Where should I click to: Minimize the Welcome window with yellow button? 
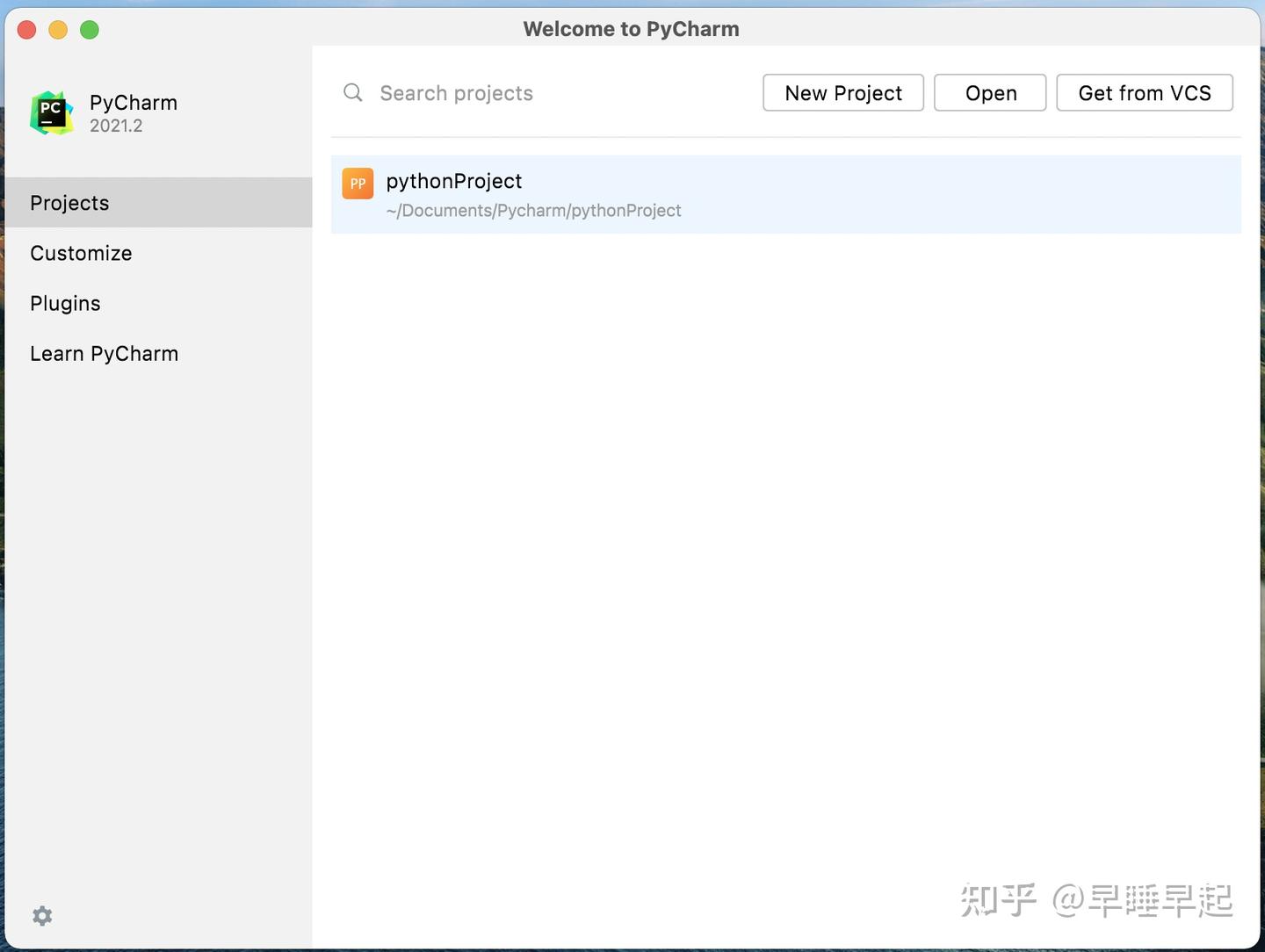[58, 30]
